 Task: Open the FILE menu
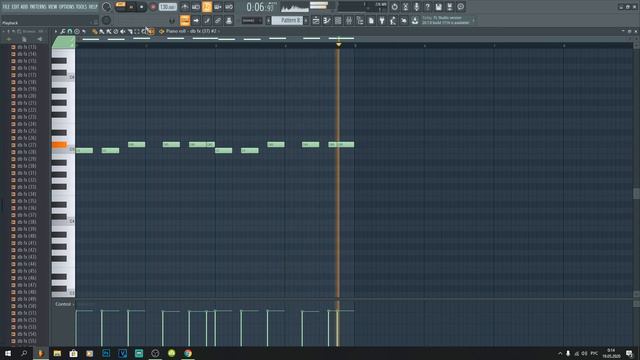(x=7, y=7)
